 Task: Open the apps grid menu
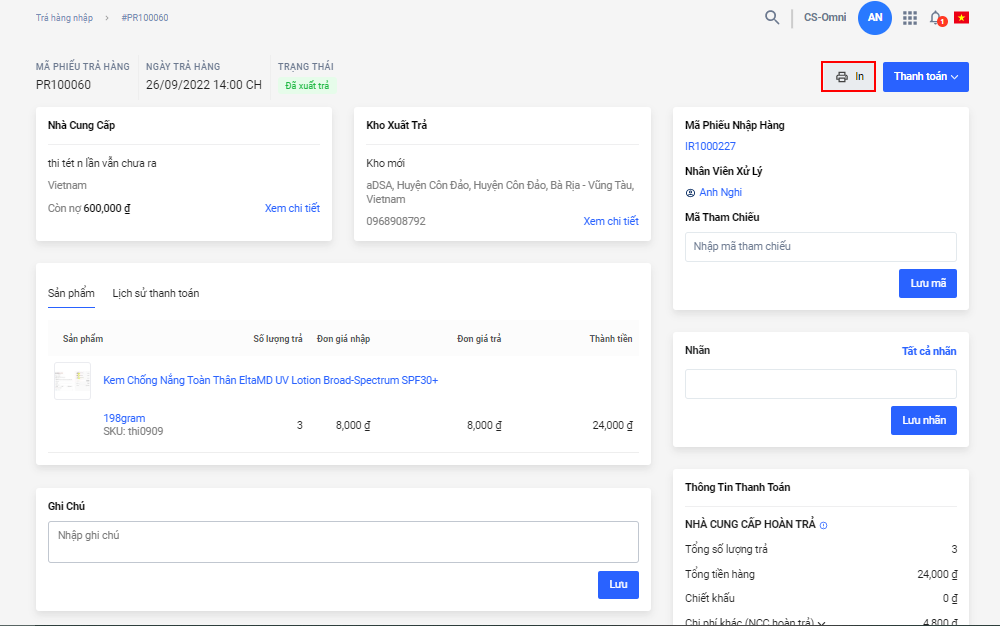click(x=910, y=18)
